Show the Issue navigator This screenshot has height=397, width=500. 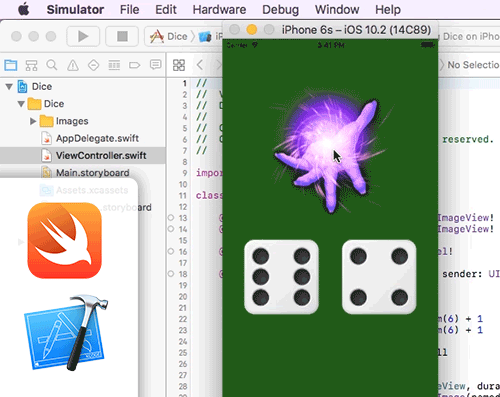coord(73,65)
